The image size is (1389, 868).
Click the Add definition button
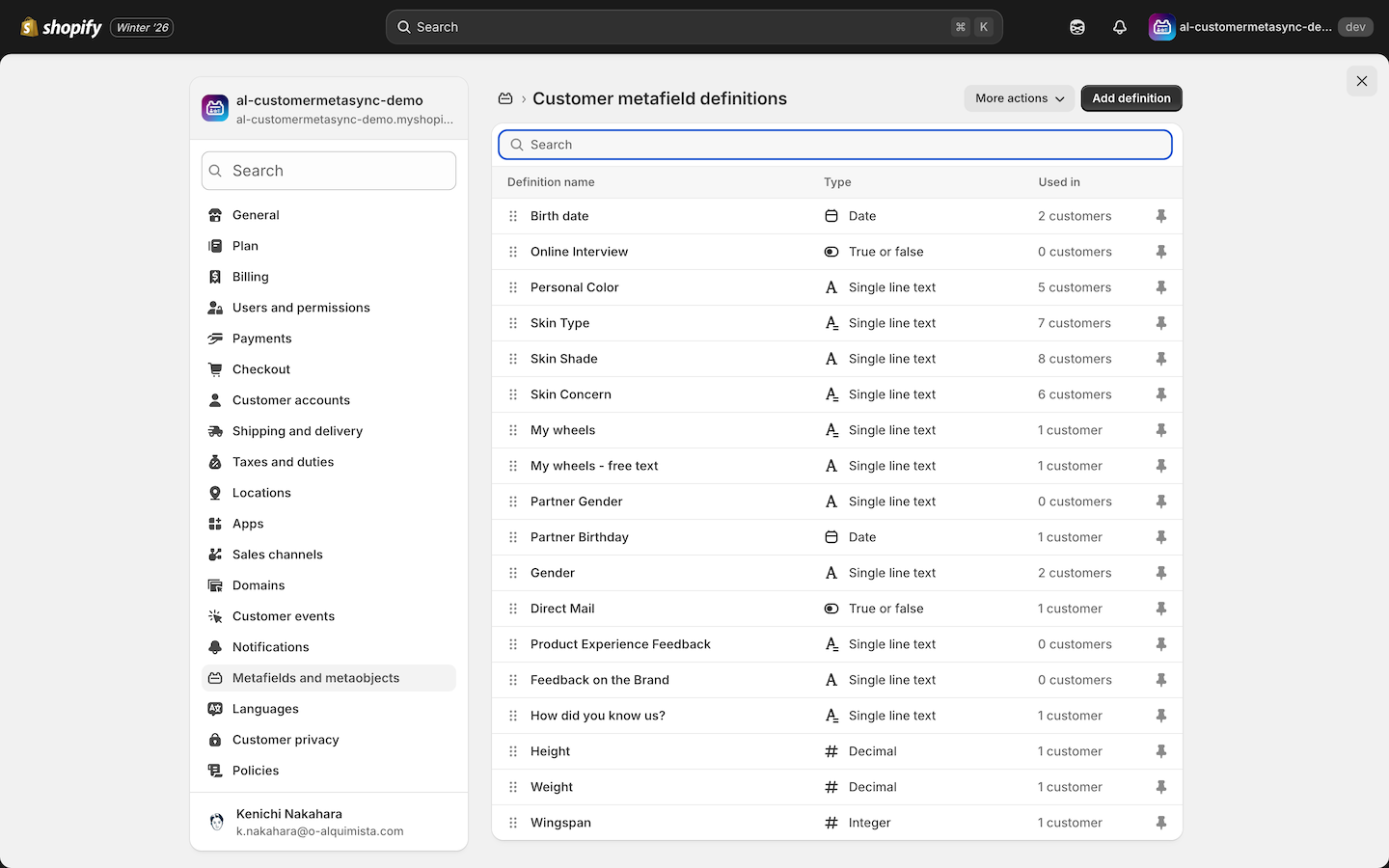click(1130, 97)
